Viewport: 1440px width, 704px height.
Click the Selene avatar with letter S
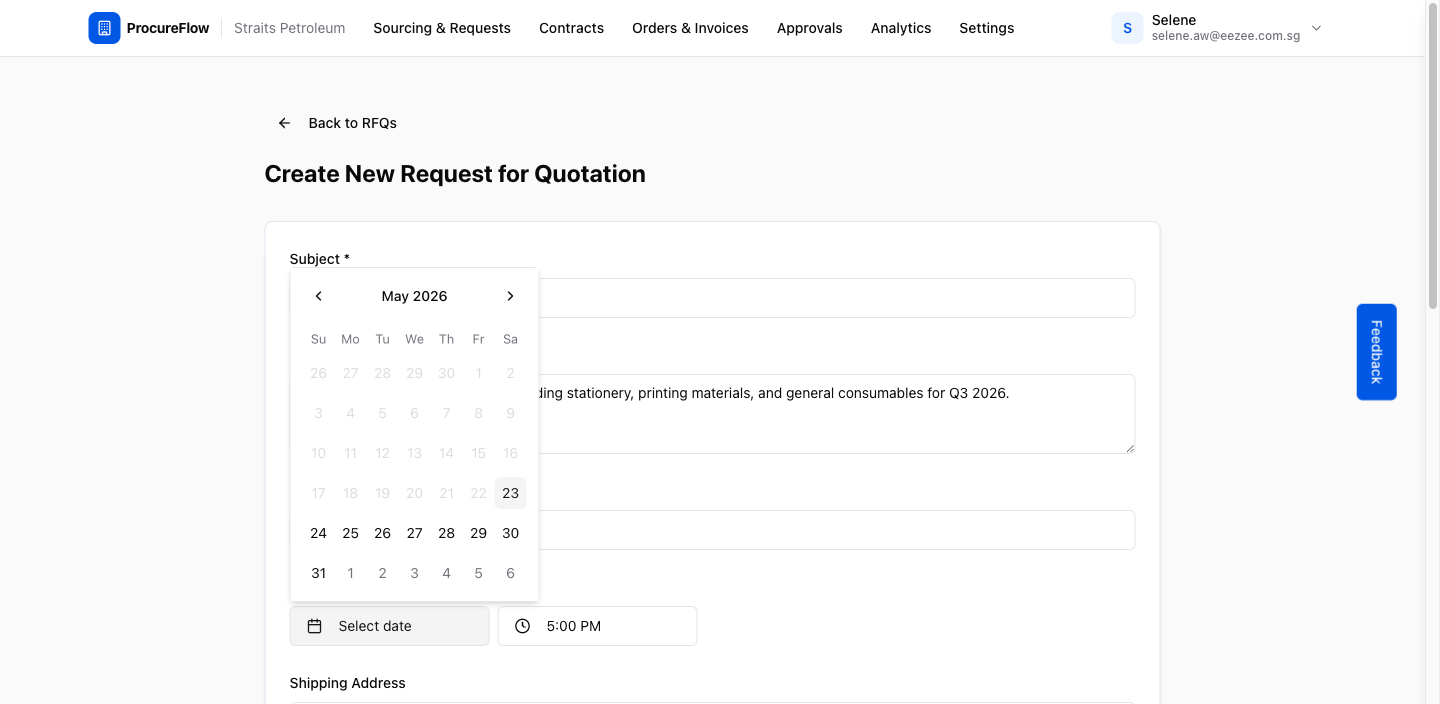click(x=1127, y=28)
